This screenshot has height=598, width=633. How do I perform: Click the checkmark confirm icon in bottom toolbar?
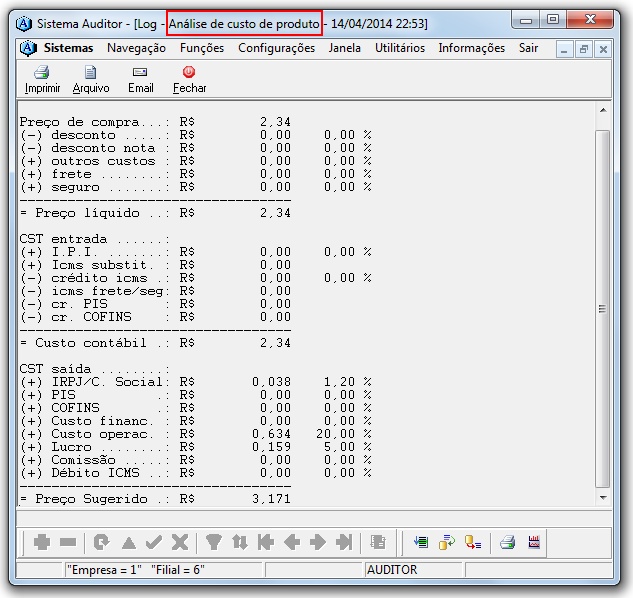[153, 542]
